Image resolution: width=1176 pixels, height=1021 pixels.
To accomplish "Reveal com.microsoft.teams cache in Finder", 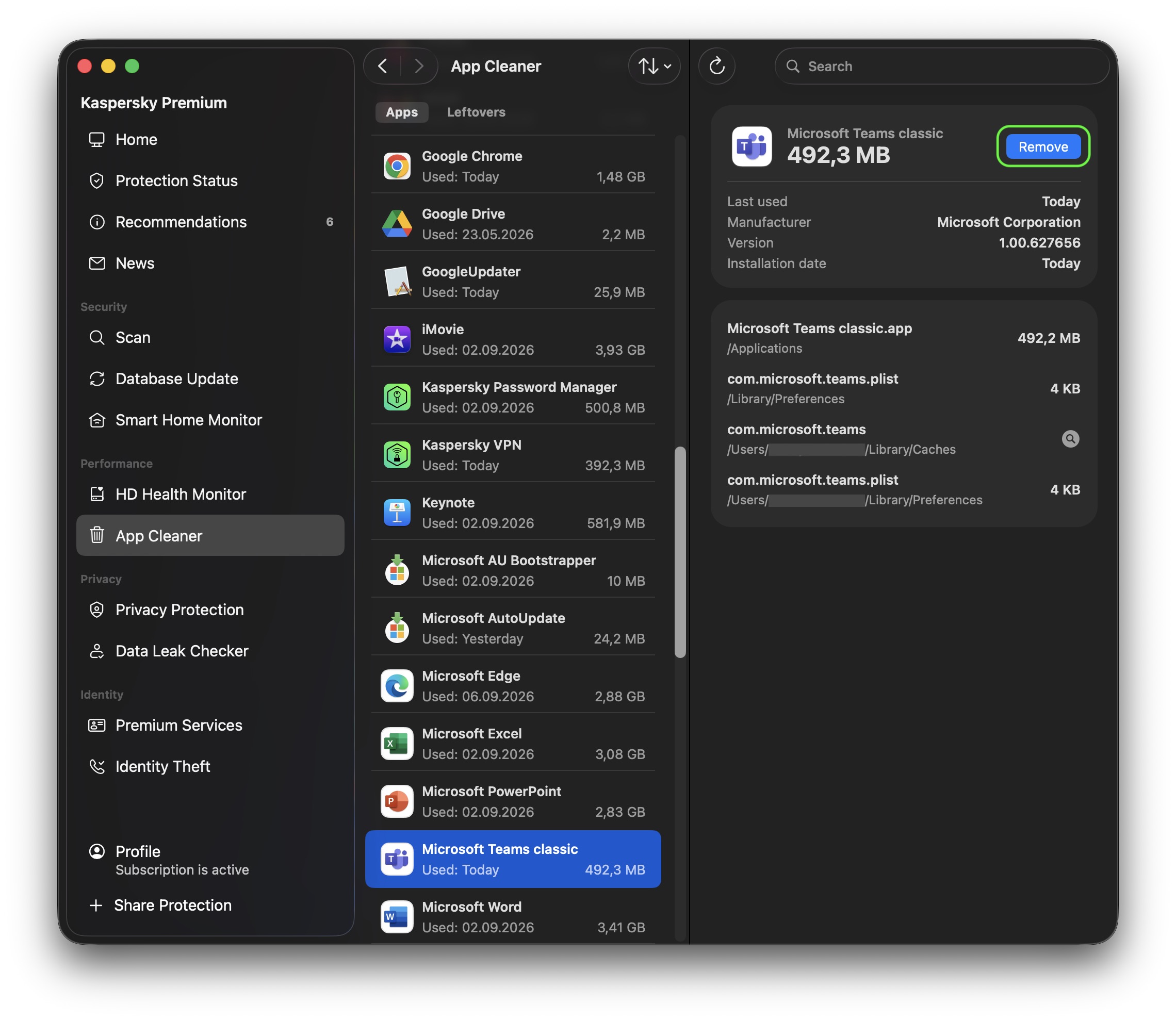I will (x=1071, y=439).
